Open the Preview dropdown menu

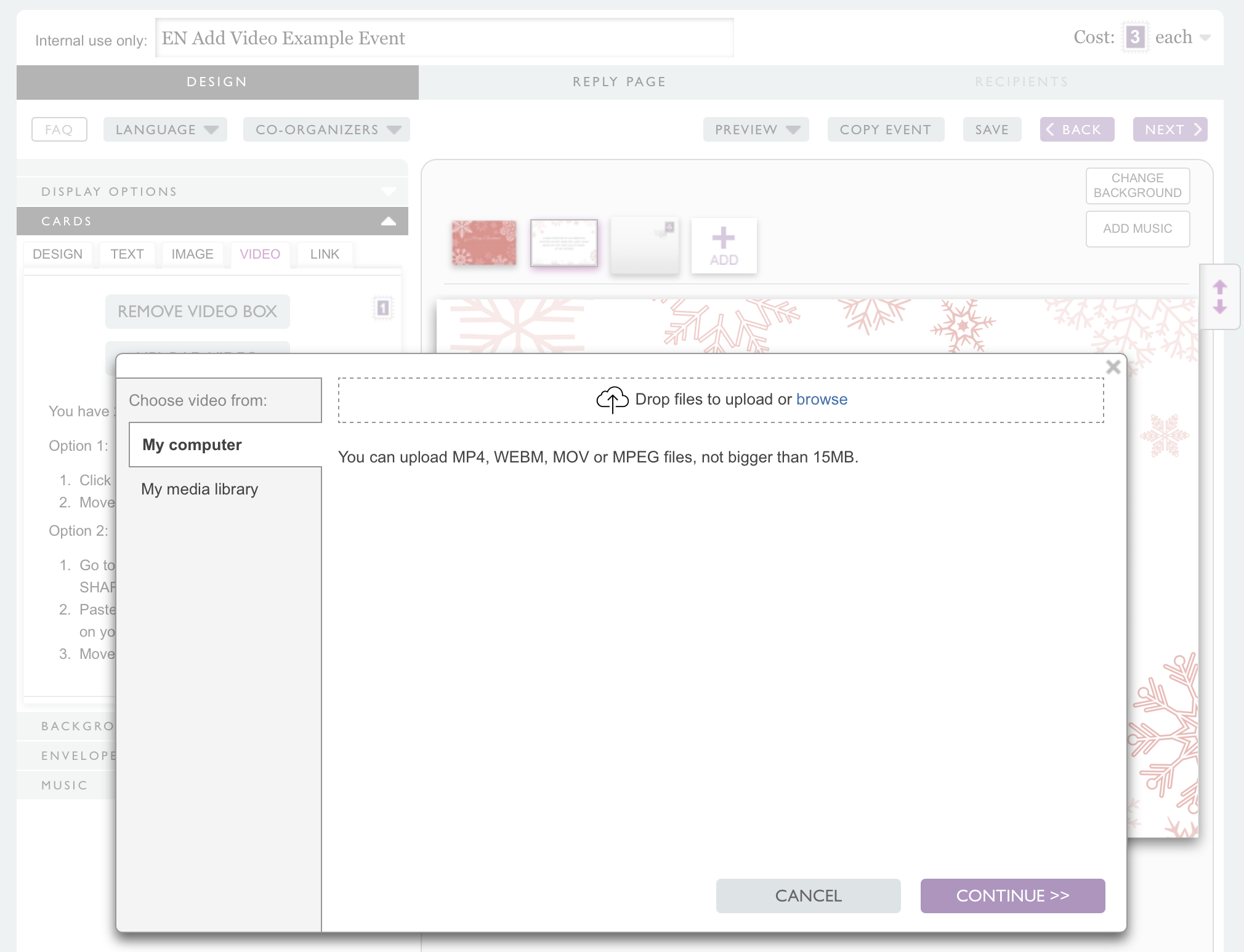coord(756,130)
